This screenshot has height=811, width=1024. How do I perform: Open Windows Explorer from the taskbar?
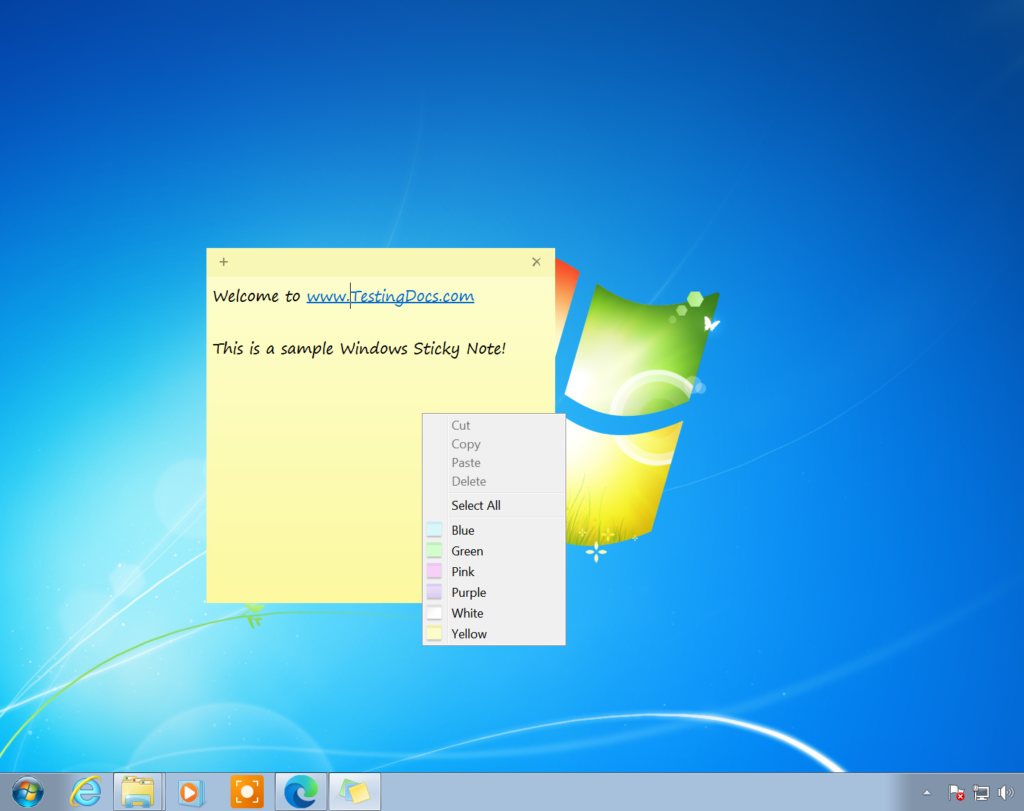point(138,790)
